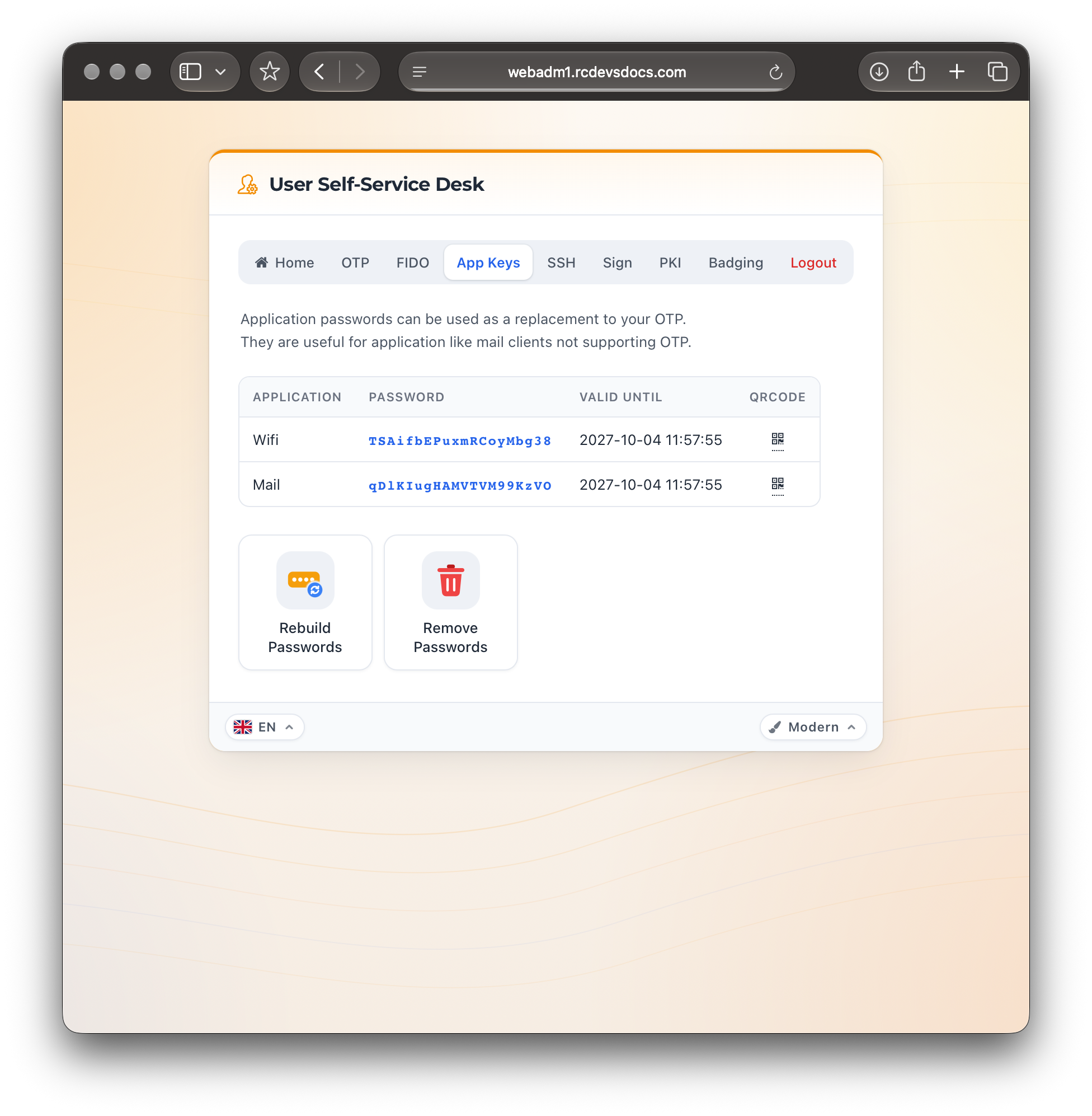The width and height of the screenshot is (1092, 1116).
Task: Click the Wifi password TSAifbEPuxmRCoyMbg38
Action: pyautogui.click(x=459, y=440)
